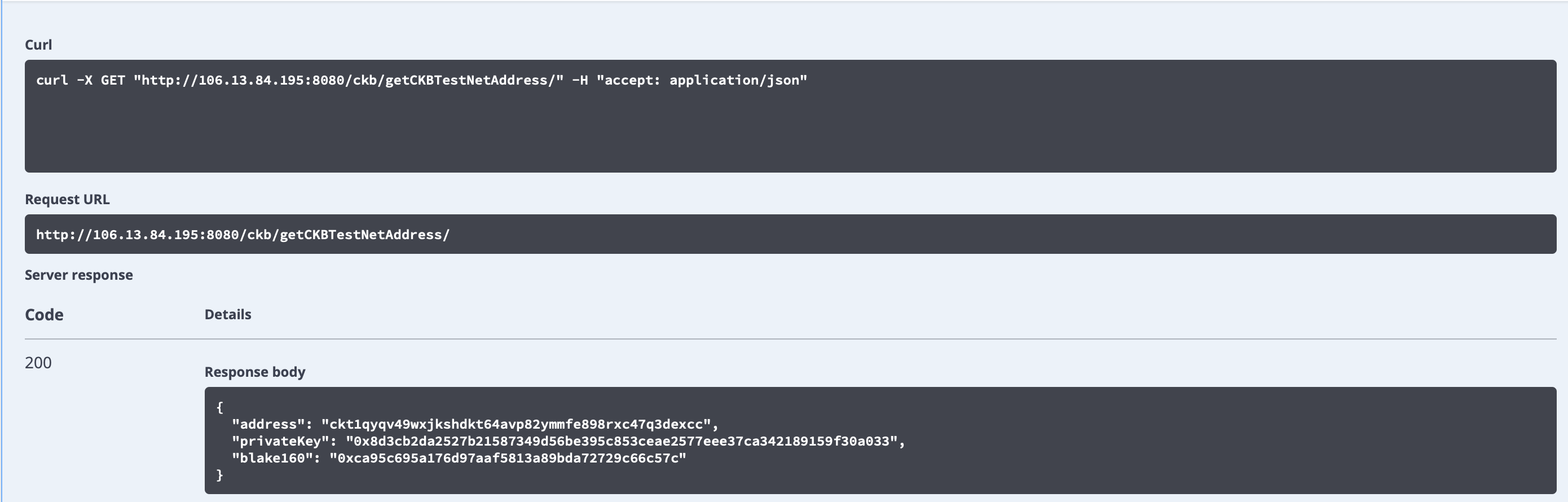Click the opening brace of the JSON response
The width and height of the screenshot is (1568, 502).
[x=220, y=407]
